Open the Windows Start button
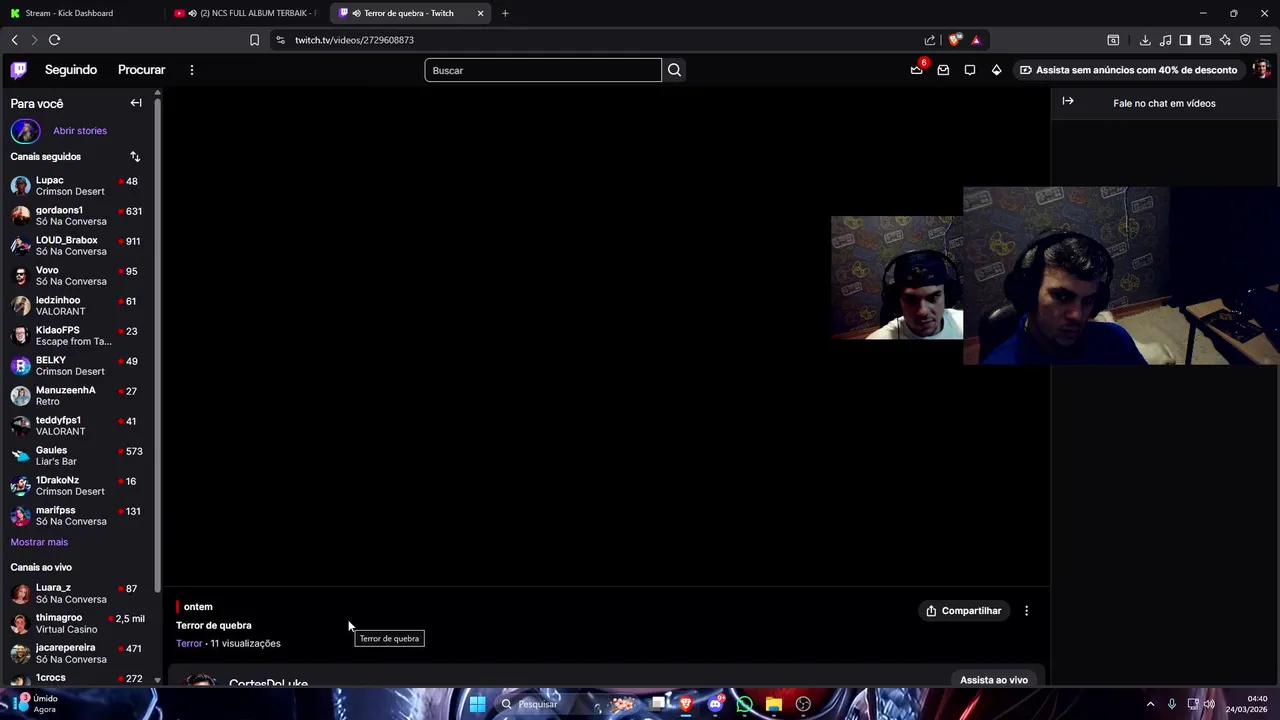The height and width of the screenshot is (720, 1280). [x=477, y=704]
